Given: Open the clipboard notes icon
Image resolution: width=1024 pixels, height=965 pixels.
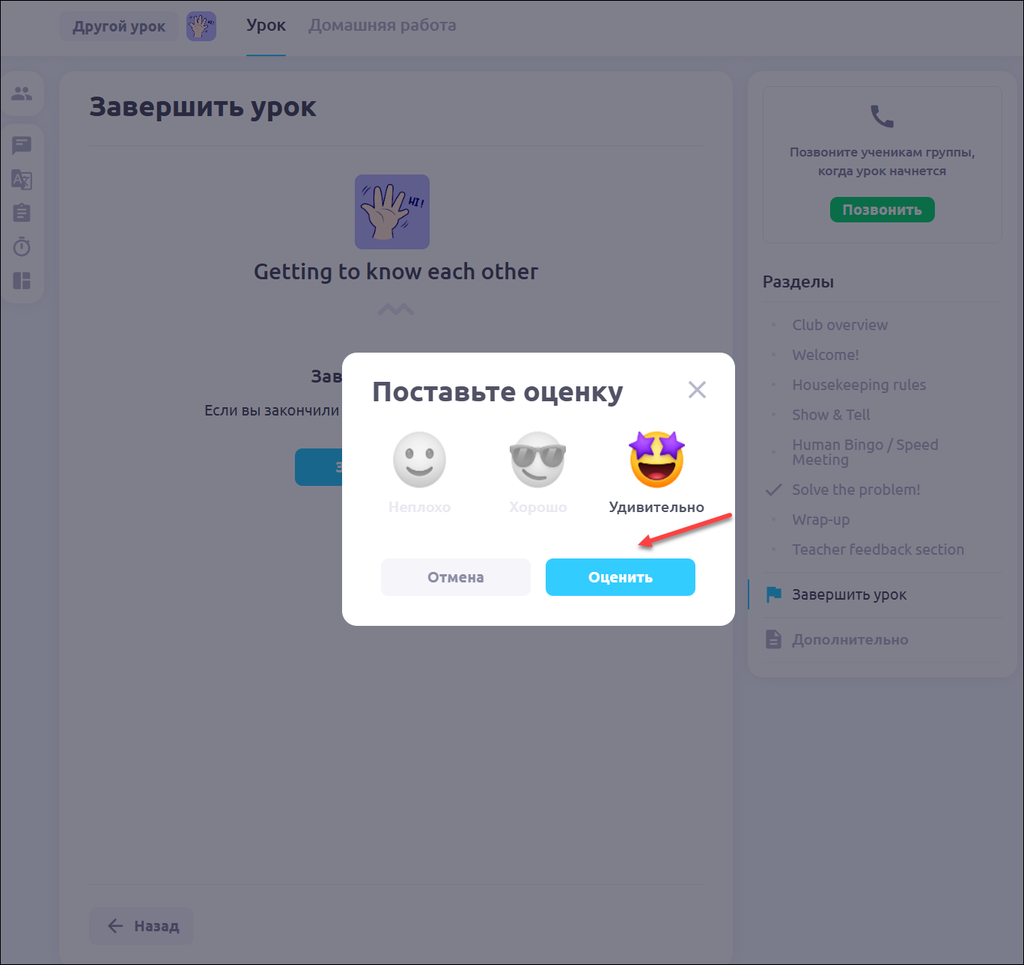Looking at the screenshot, I should 21,213.
